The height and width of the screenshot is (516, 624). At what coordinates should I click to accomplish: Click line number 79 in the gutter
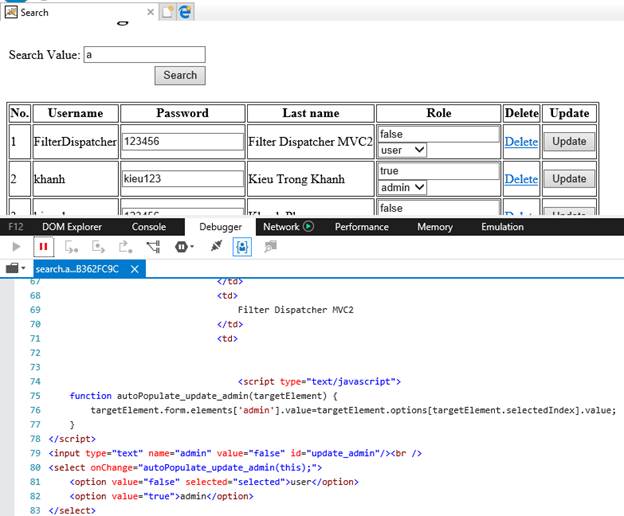click(35, 453)
